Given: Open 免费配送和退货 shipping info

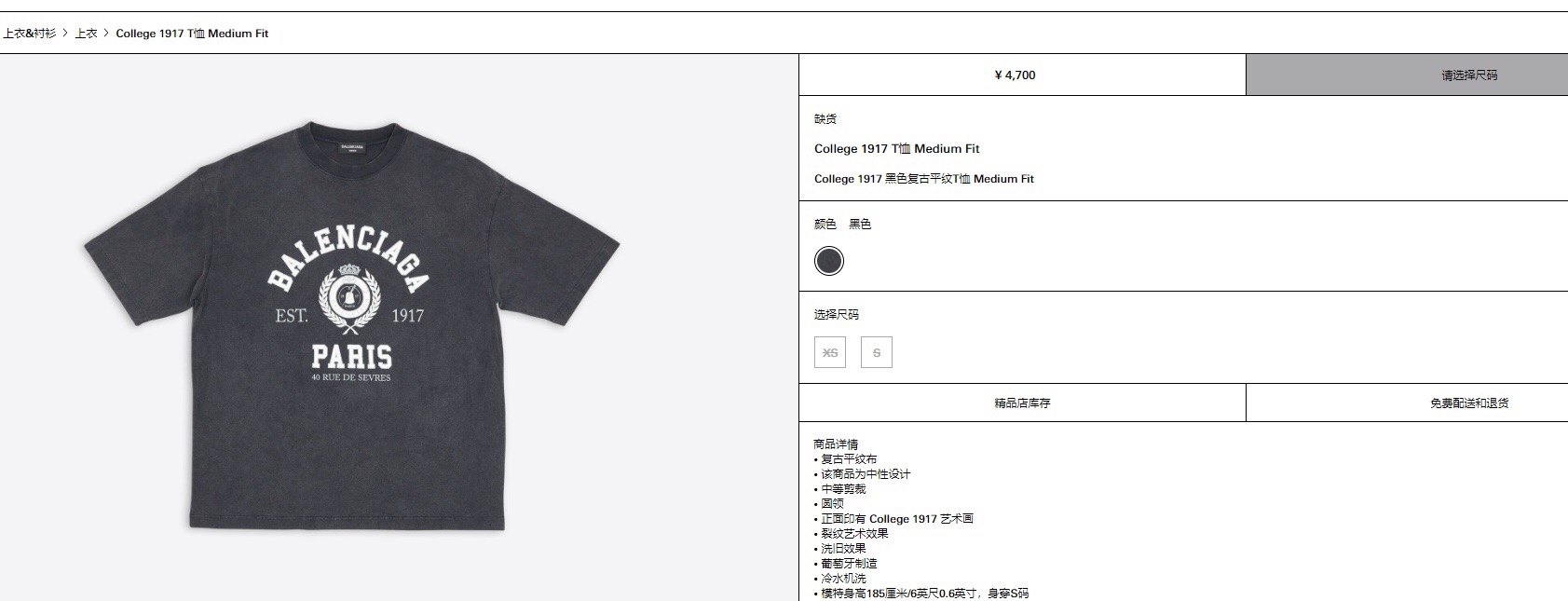Looking at the screenshot, I should [x=1407, y=403].
